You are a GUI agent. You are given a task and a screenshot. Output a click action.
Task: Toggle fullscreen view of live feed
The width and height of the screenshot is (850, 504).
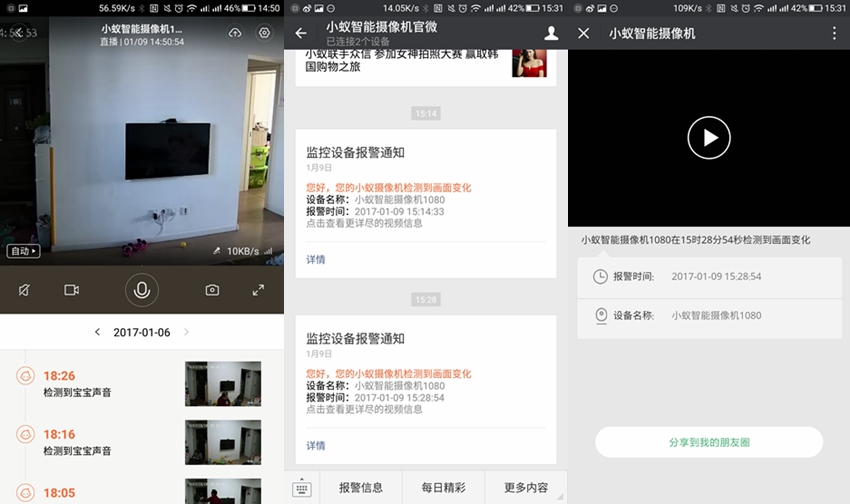click(x=258, y=290)
